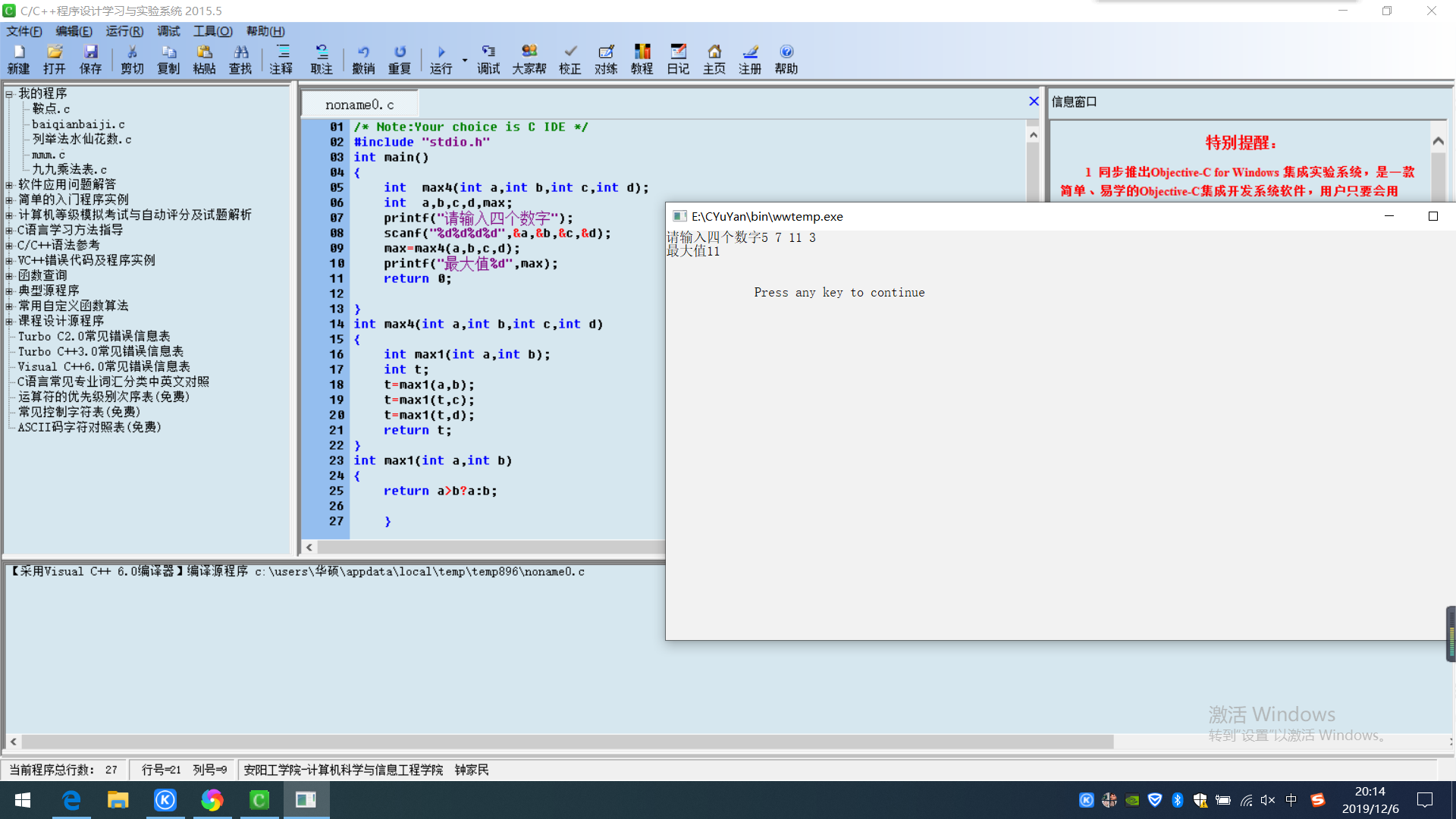The image size is (1456, 819).
Task: Open 列举法水仙花数.c in program tree
Action: [82, 140]
